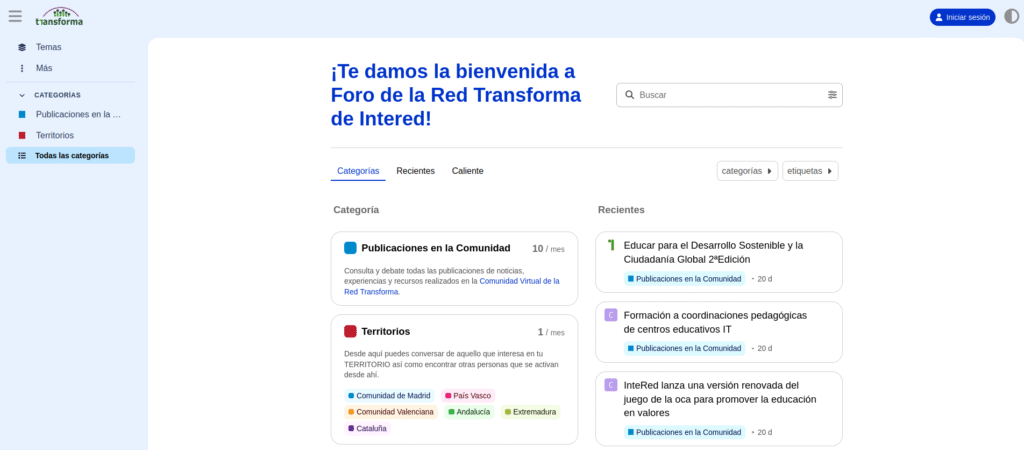1024x450 pixels.
Task: Click 20 d timestamp on Educar para el Desarrollo topic
Action: [764, 279]
